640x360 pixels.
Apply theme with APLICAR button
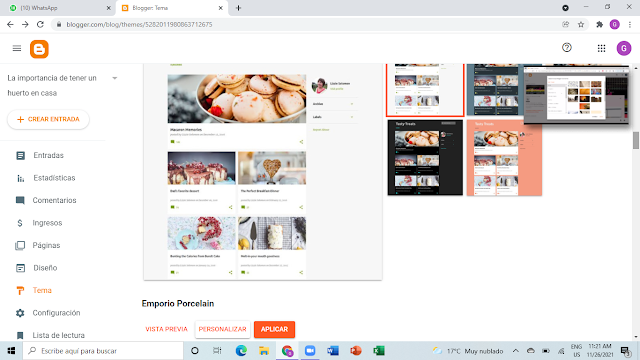[274, 329]
